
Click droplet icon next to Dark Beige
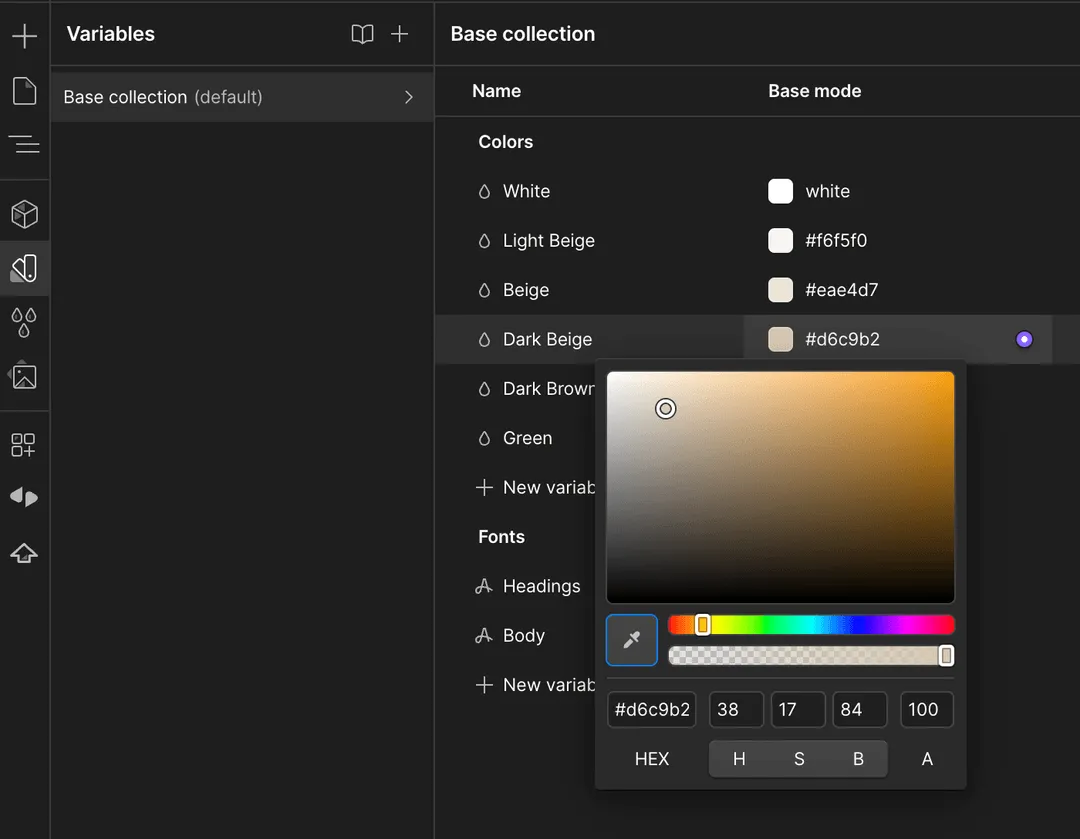click(484, 340)
